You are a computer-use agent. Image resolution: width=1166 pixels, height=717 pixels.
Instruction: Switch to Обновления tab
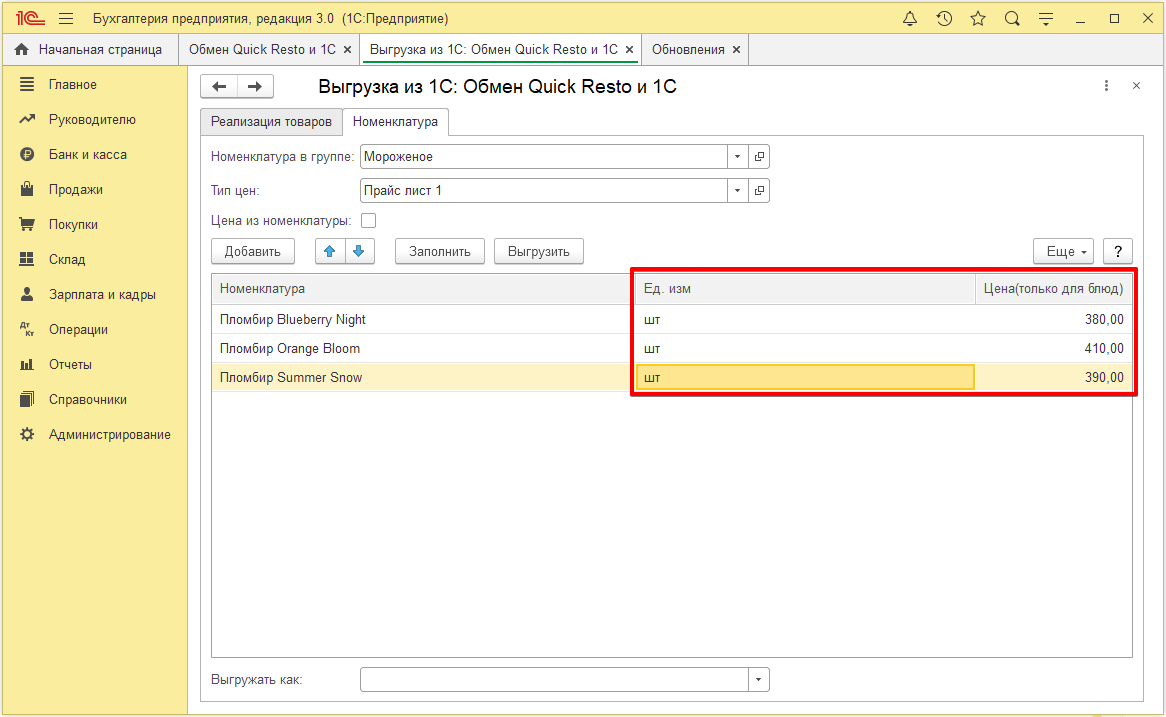(x=689, y=50)
